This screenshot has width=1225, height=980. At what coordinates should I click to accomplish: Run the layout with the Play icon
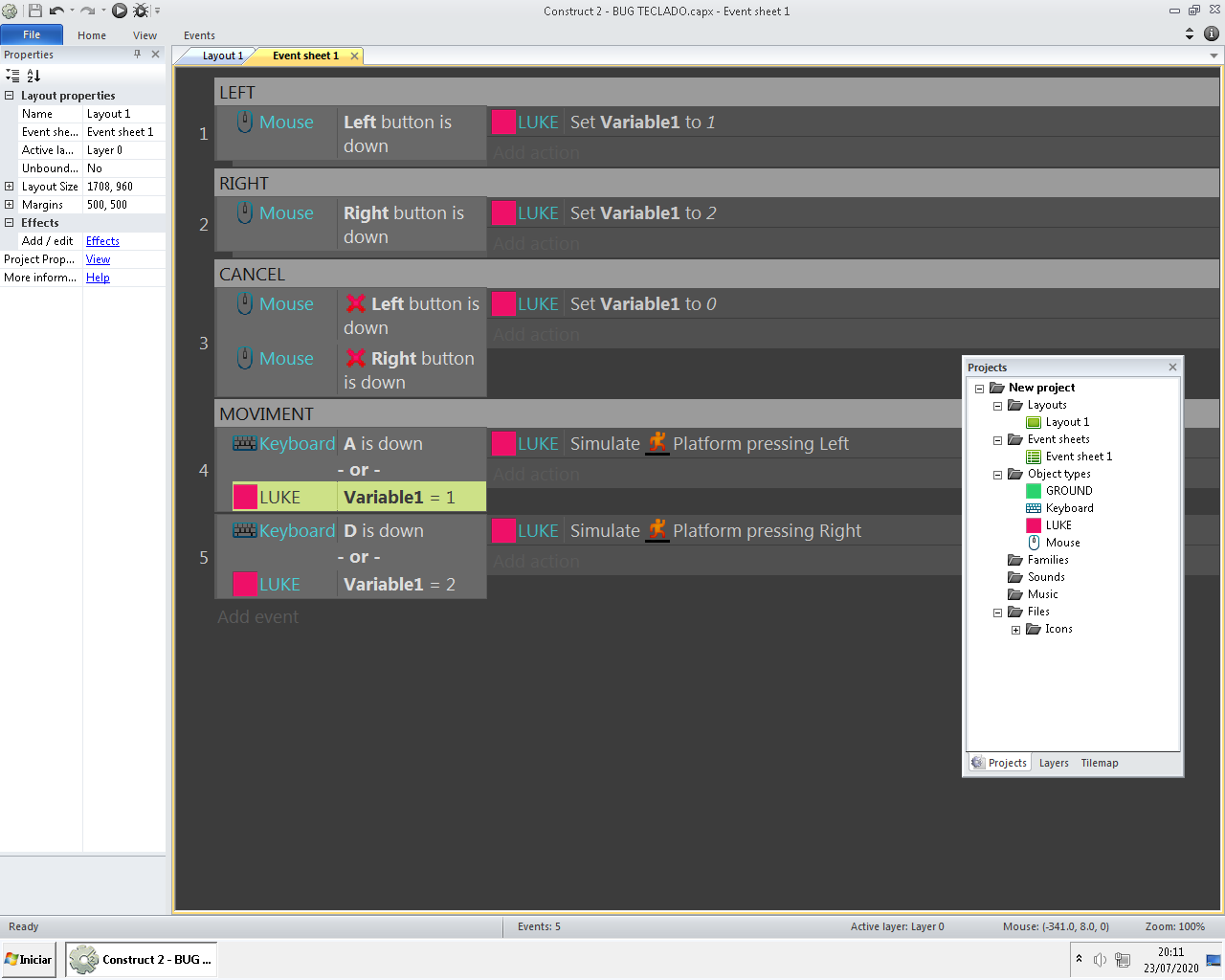120,11
